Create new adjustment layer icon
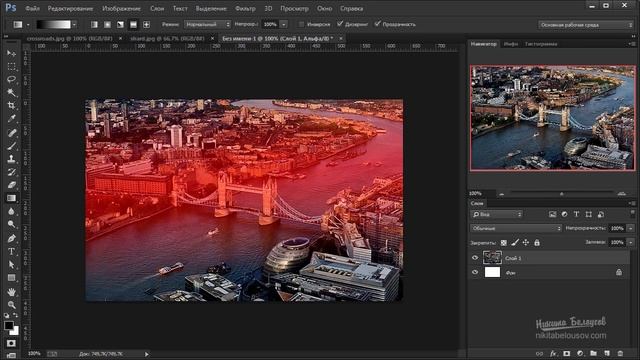The image size is (640, 360). [580, 353]
